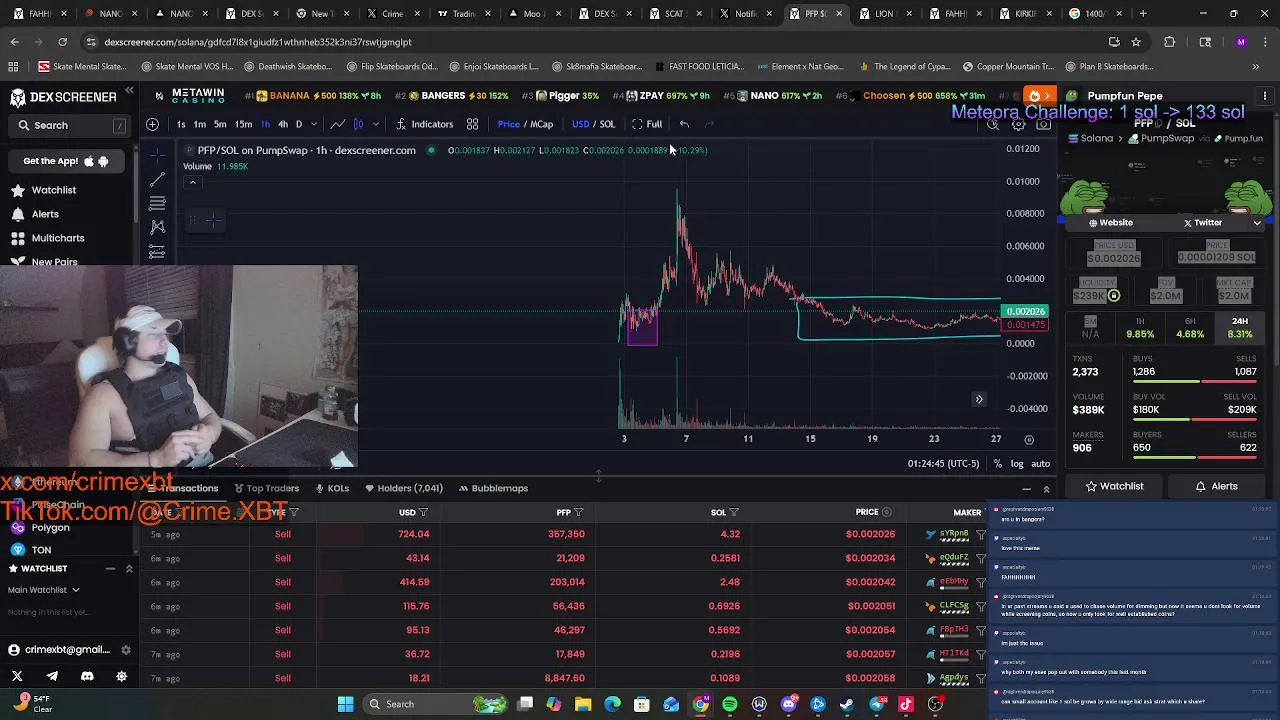The height and width of the screenshot is (720, 1280).
Task: Click the scroll-to-latest-bar arrows icon
Action: (979, 399)
